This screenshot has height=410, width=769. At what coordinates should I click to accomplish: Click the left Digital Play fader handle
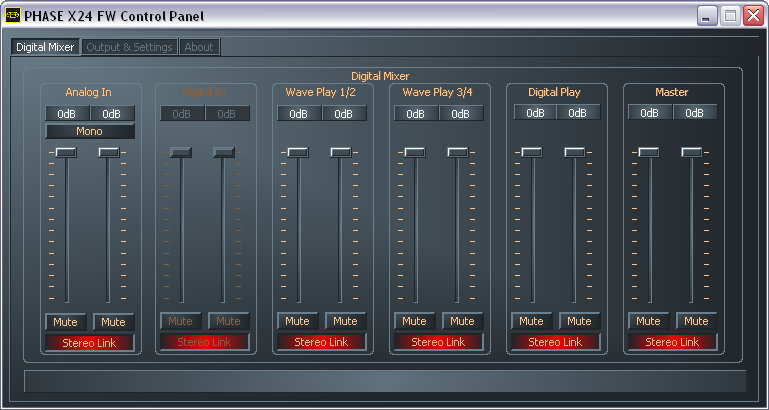tap(532, 152)
